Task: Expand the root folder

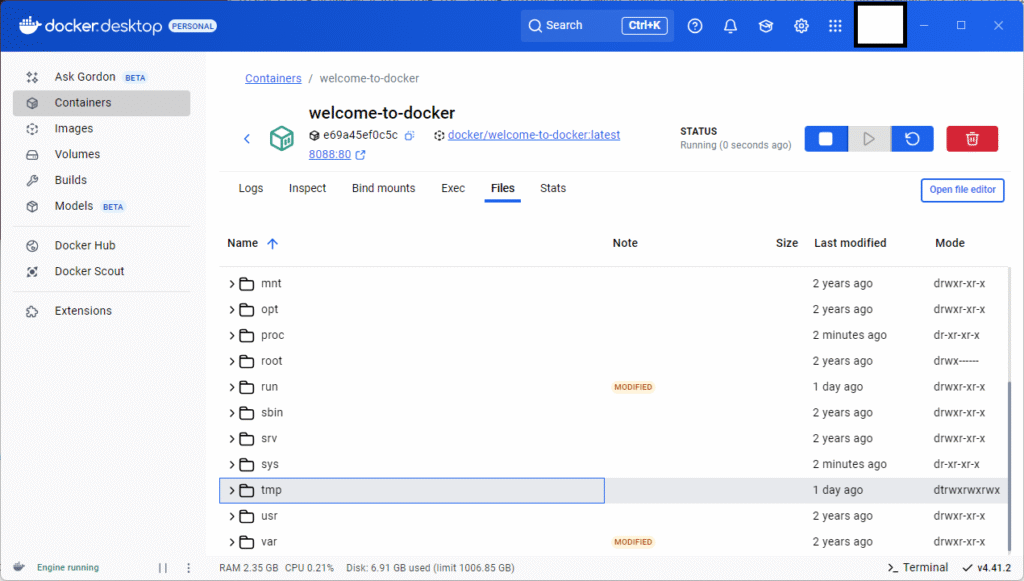Action: (x=232, y=361)
